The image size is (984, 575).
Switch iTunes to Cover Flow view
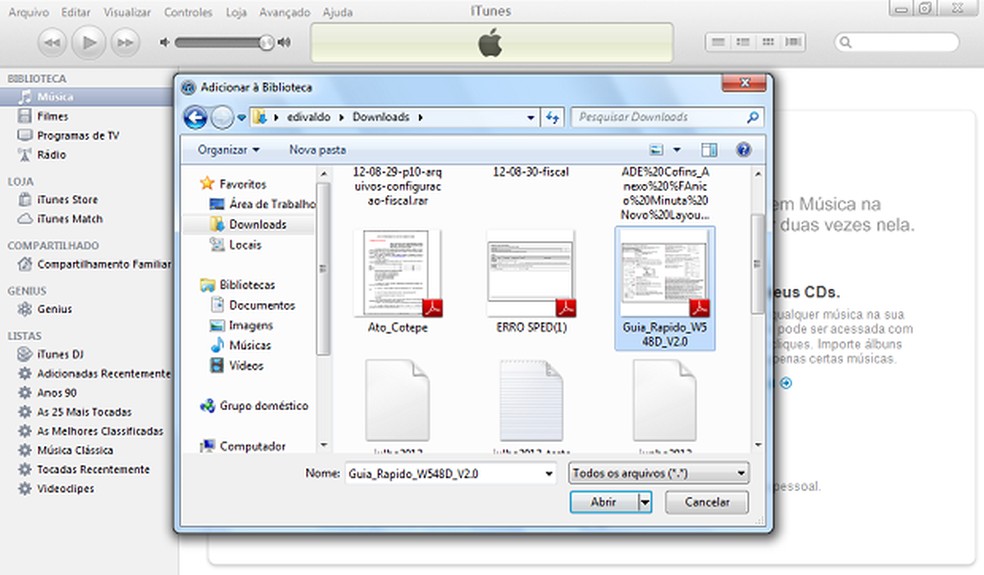coord(793,42)
